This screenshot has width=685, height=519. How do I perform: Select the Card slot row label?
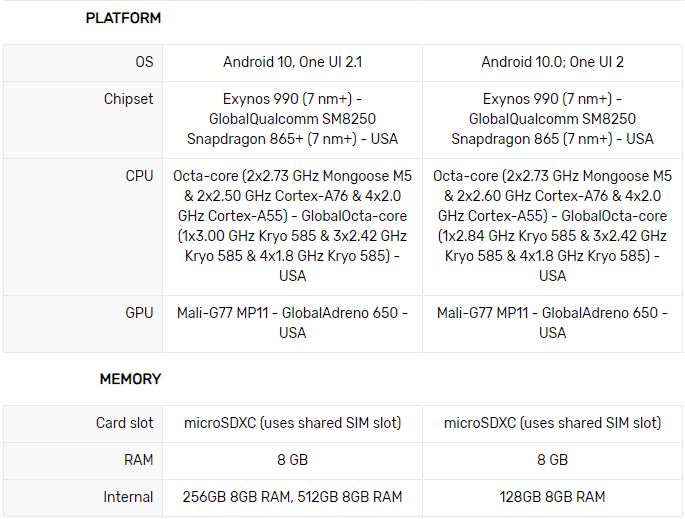(x=125, y=423)
